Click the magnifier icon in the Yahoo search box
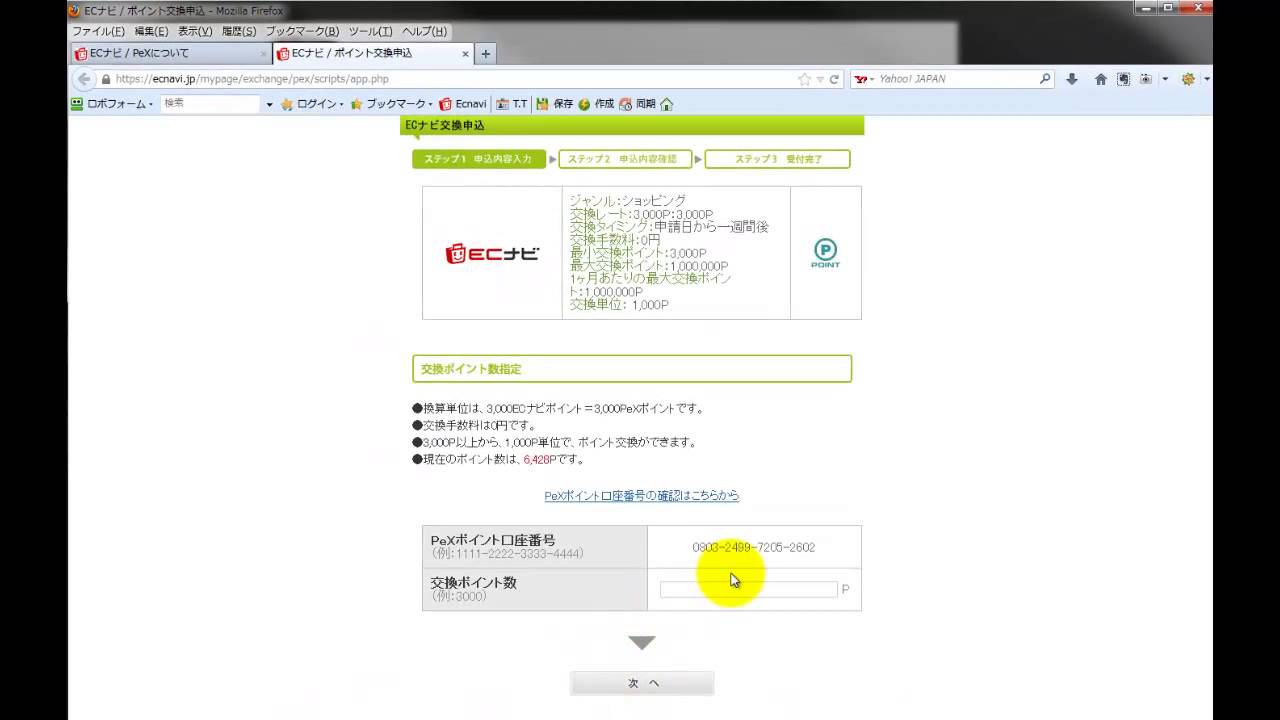1280x720 pixels. click(x=1045, y=78)
